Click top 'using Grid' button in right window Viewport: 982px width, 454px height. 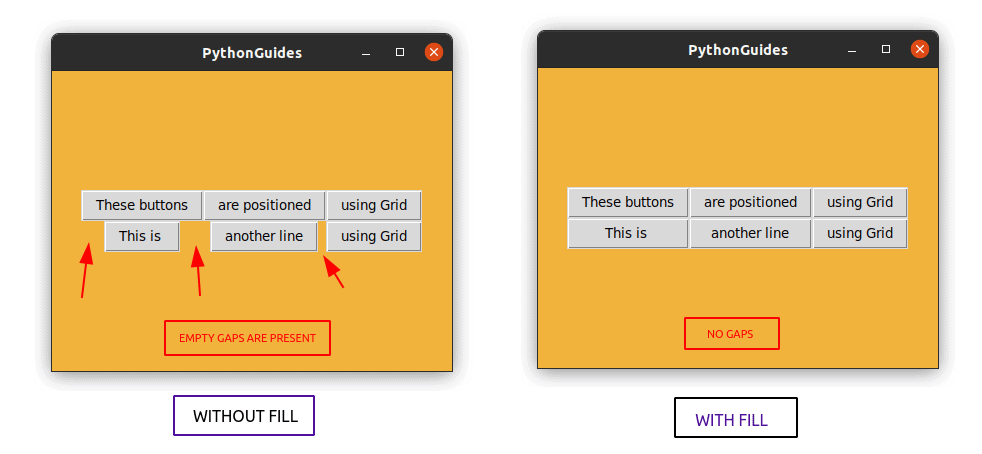pyautogui.click(x=860, y=202)
